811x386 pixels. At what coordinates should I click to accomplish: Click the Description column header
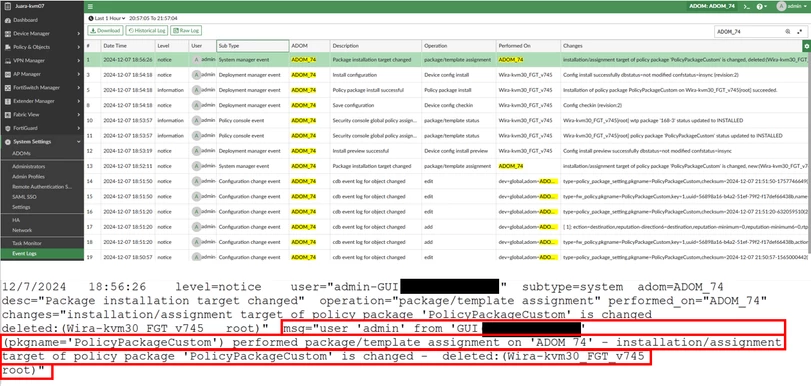[x=376, y=46]
